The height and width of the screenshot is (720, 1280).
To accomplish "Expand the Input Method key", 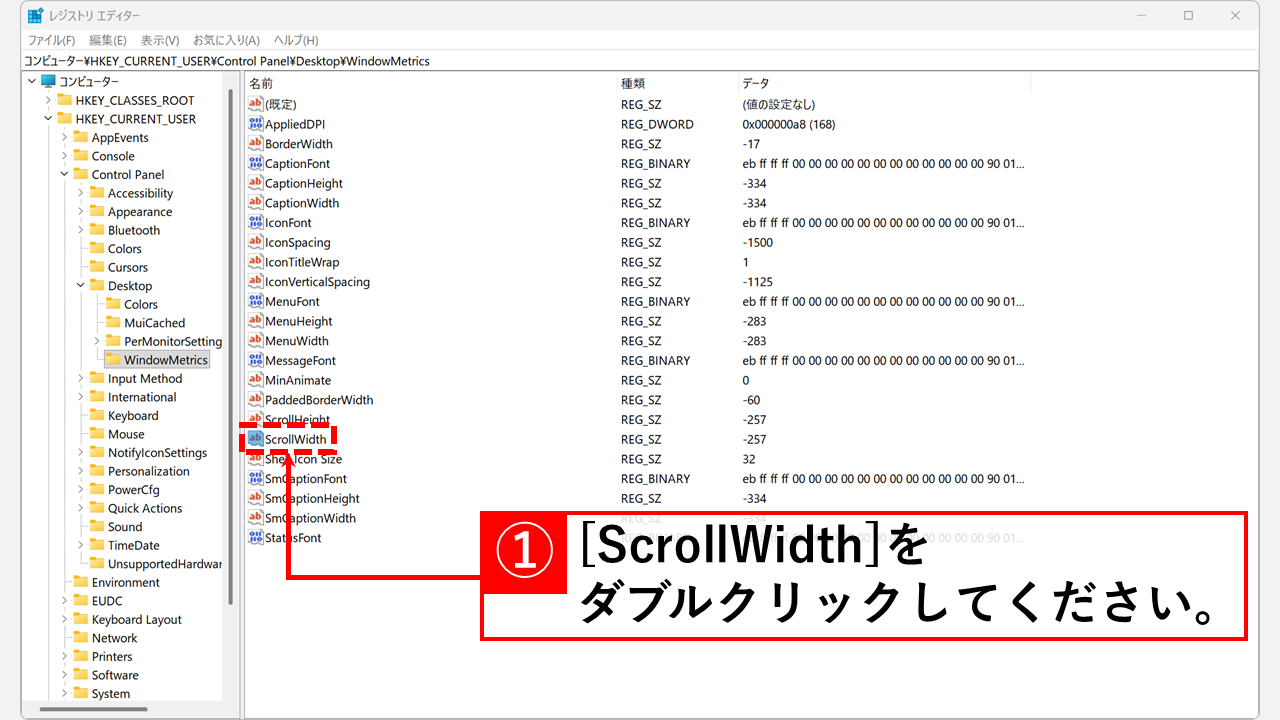I will pyautogui.click(x=81, y=379).
